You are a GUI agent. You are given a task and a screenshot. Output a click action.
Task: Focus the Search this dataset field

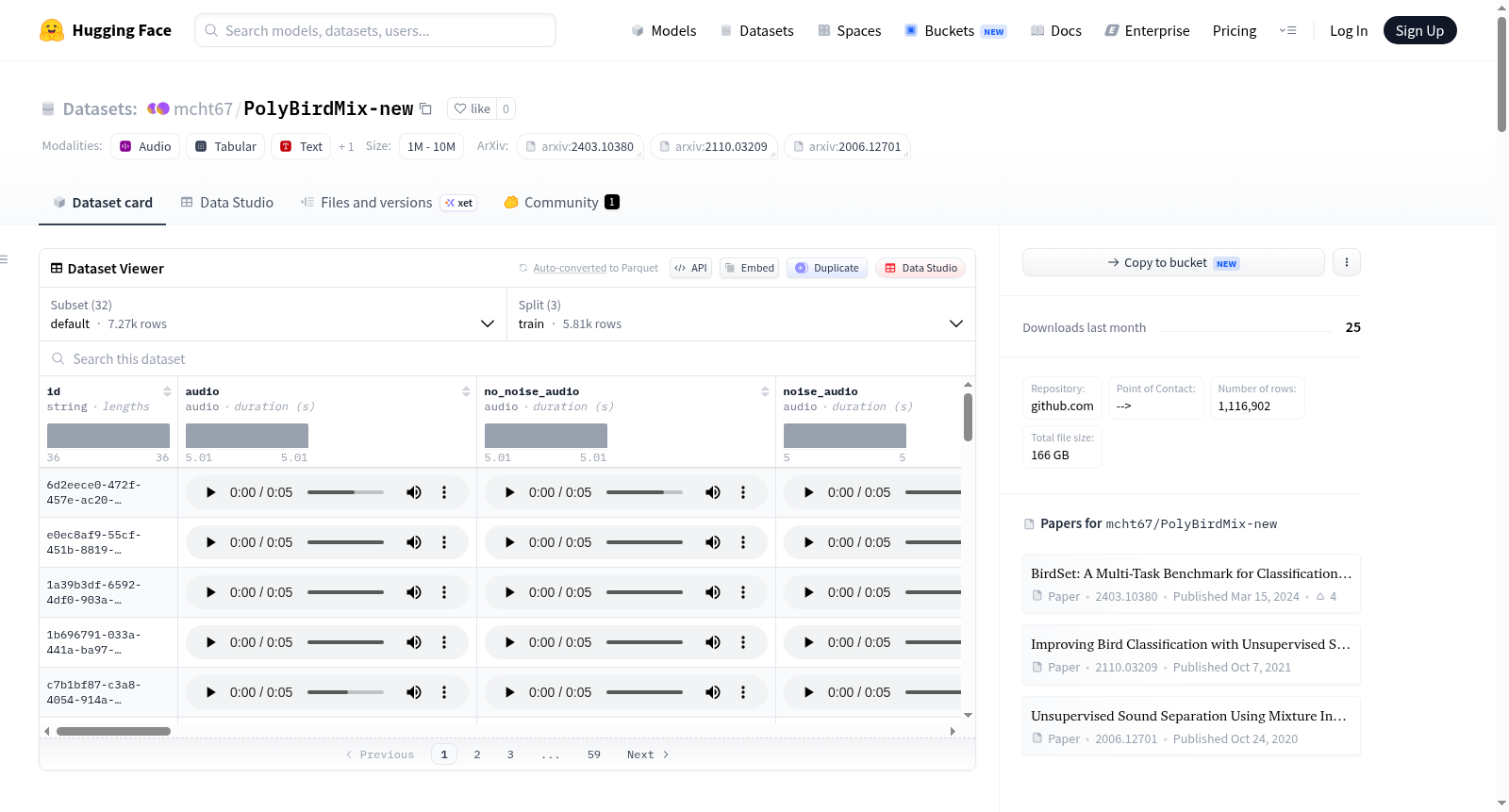click(507, 358)
